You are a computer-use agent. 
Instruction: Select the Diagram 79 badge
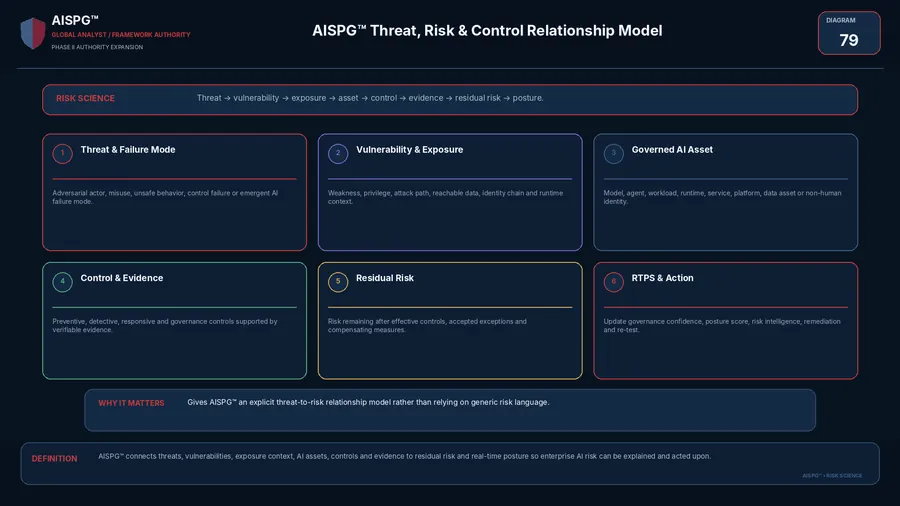[849, 33]
